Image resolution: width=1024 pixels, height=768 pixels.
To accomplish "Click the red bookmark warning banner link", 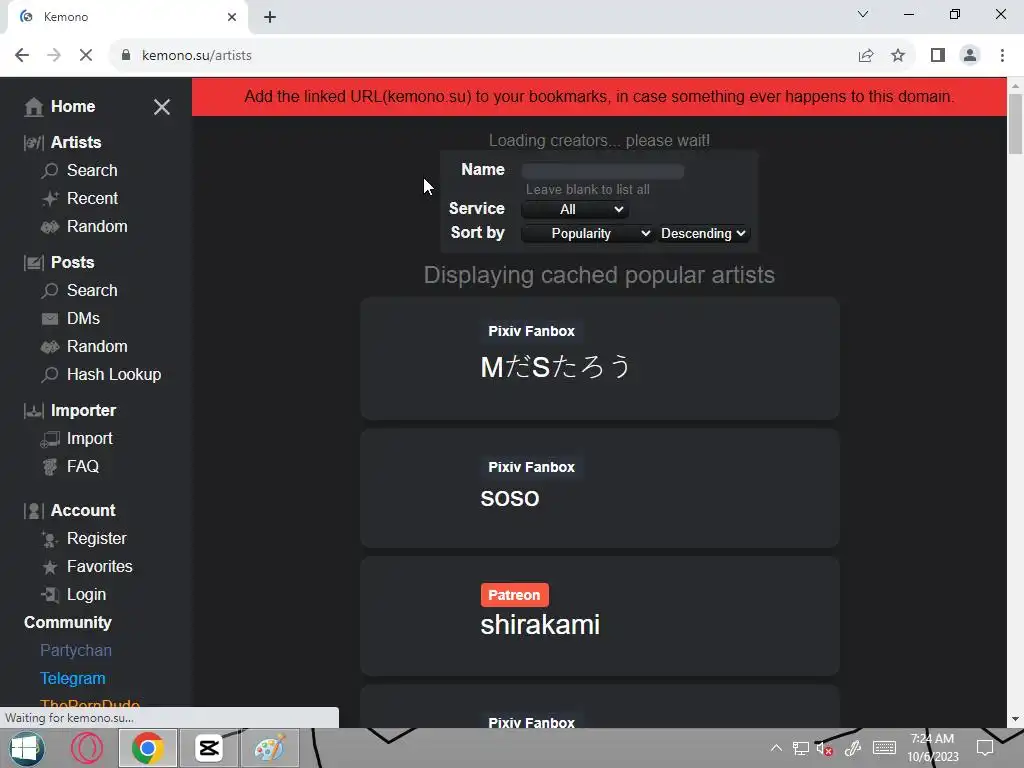I will tap(599, 97).
